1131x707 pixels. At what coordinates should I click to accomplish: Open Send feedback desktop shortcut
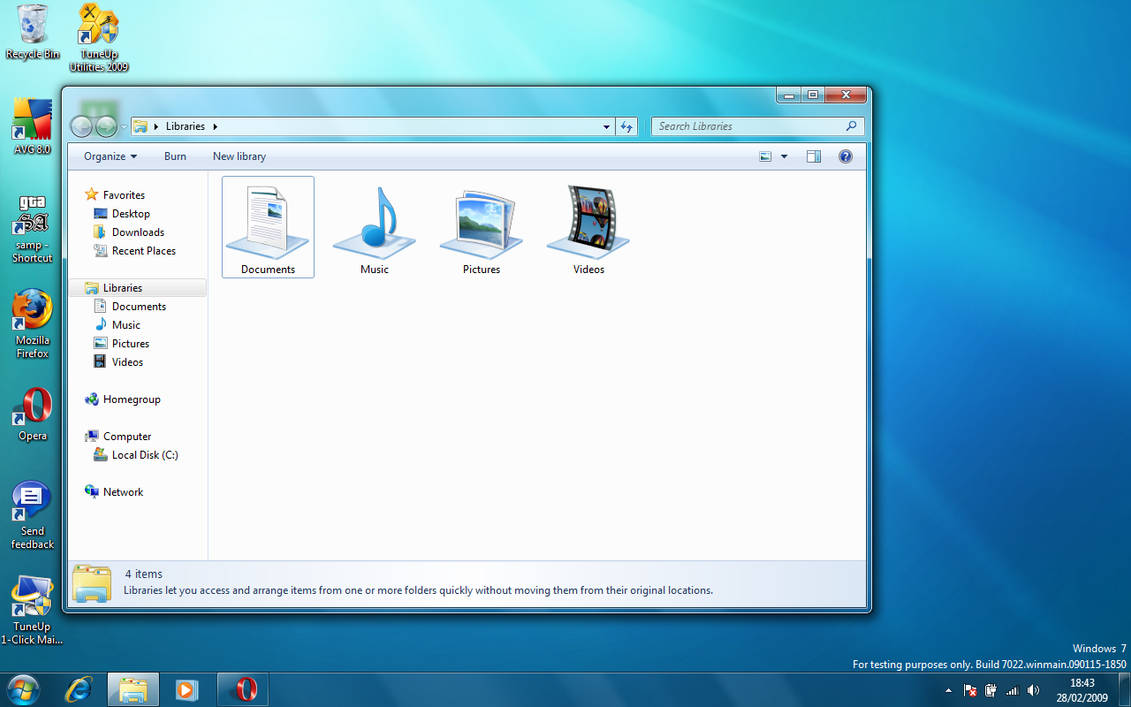pos(32,515)
